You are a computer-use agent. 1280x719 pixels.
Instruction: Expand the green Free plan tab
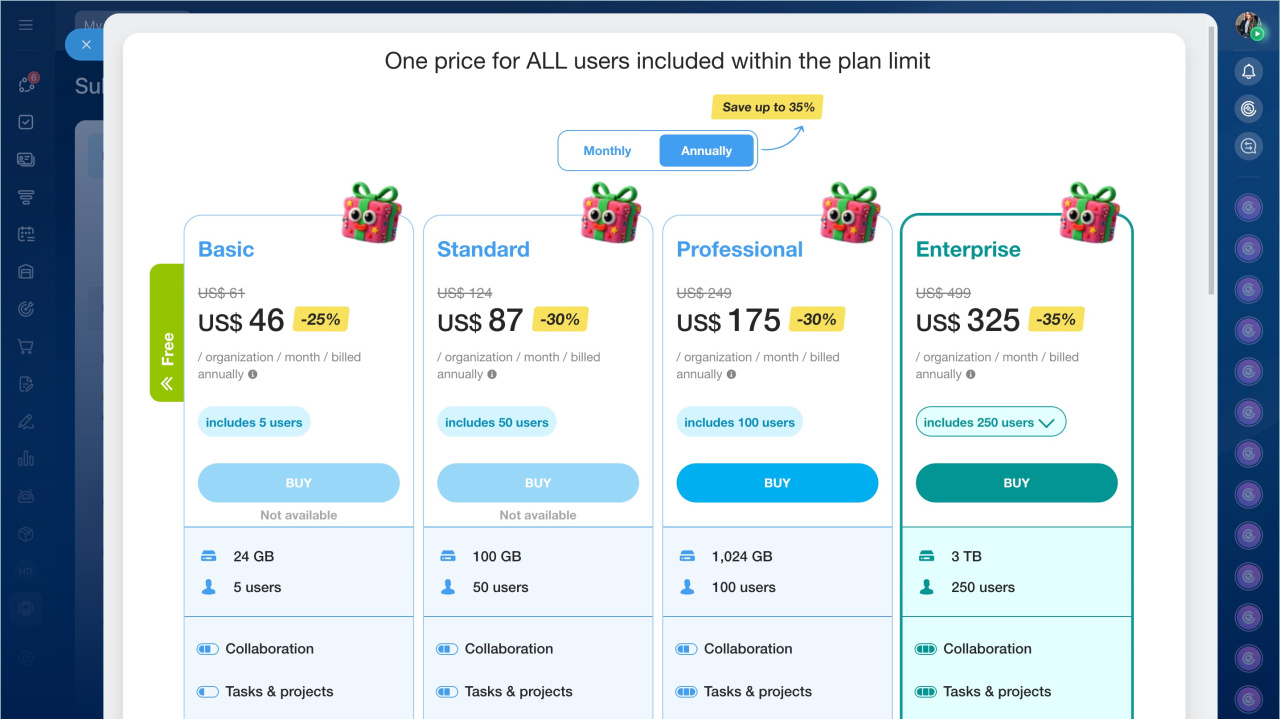coord(167,333)
